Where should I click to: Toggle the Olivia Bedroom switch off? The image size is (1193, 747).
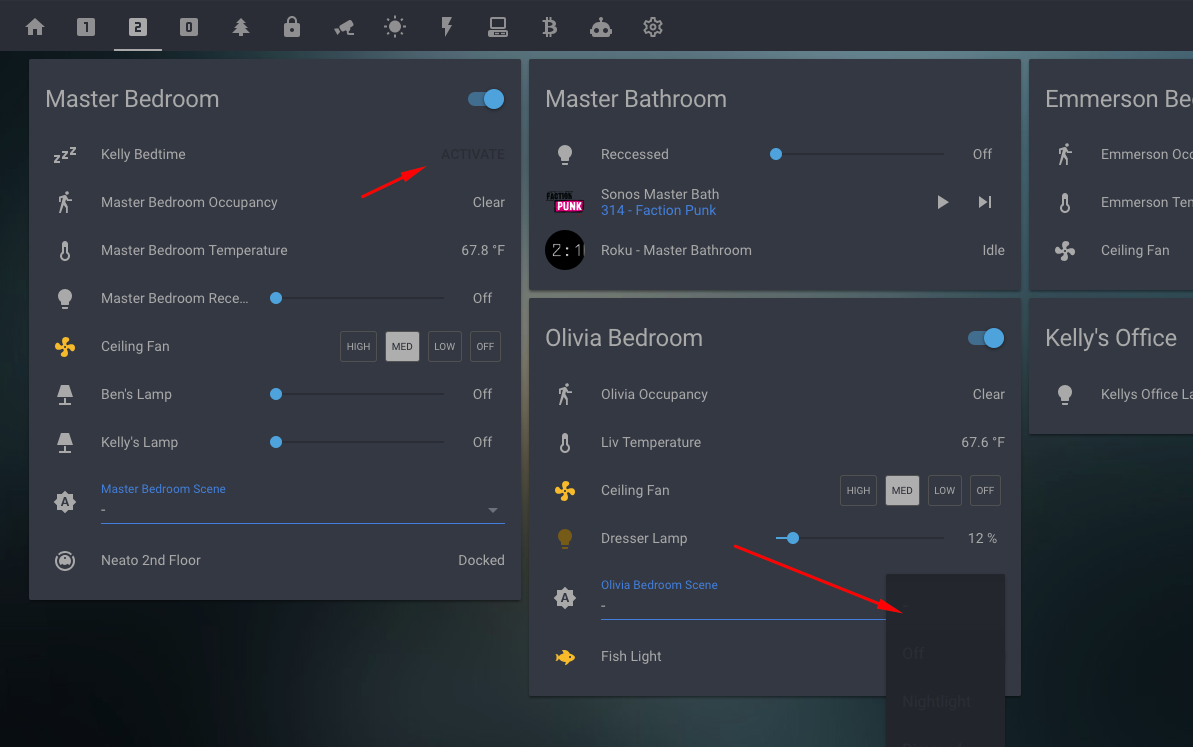click(985, 338)
